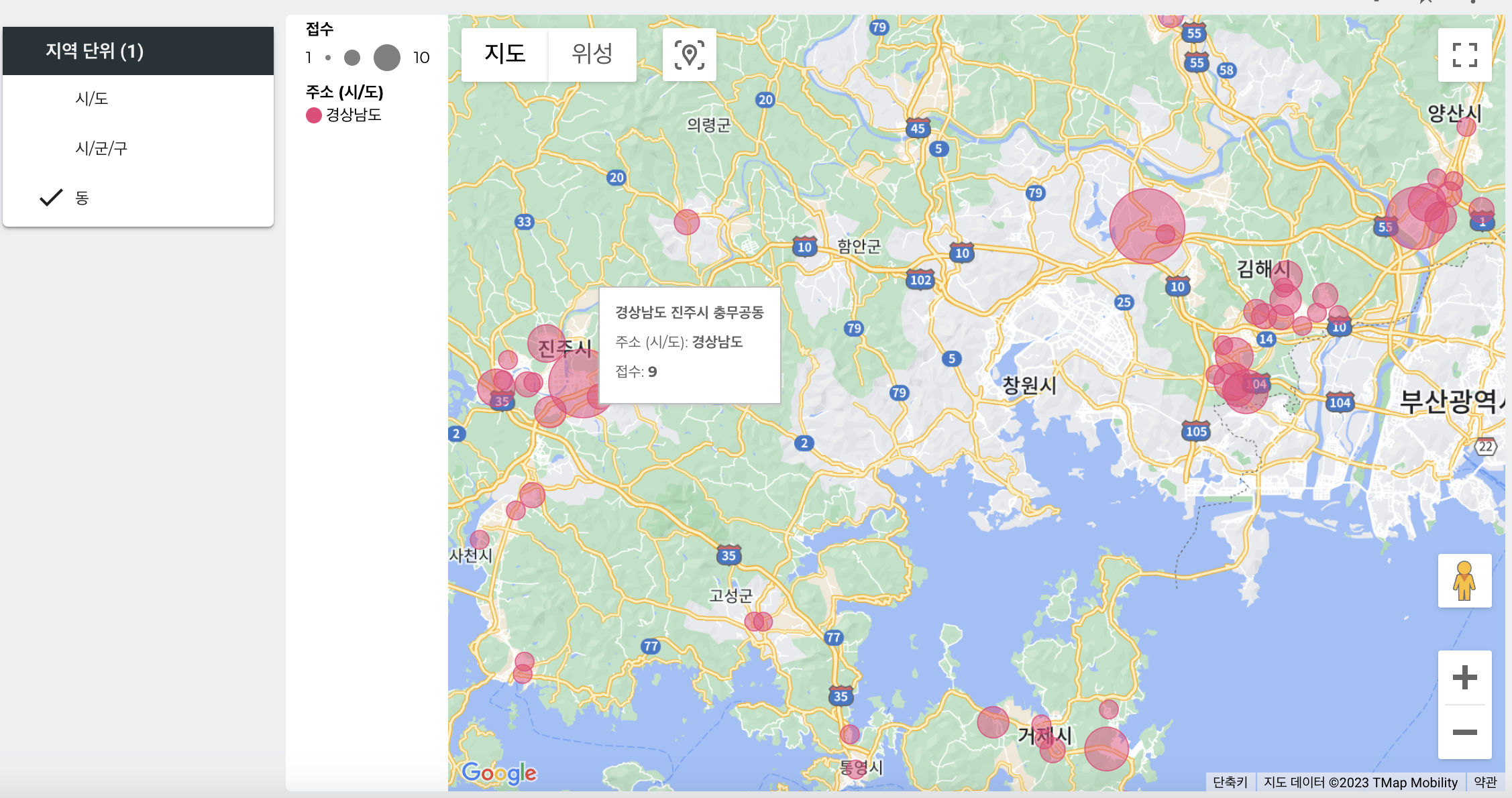Open the 단축키 shortcuts link
Image resolution: width=1512 pixels, height=798 pixels.
(x=1230, y=782)
